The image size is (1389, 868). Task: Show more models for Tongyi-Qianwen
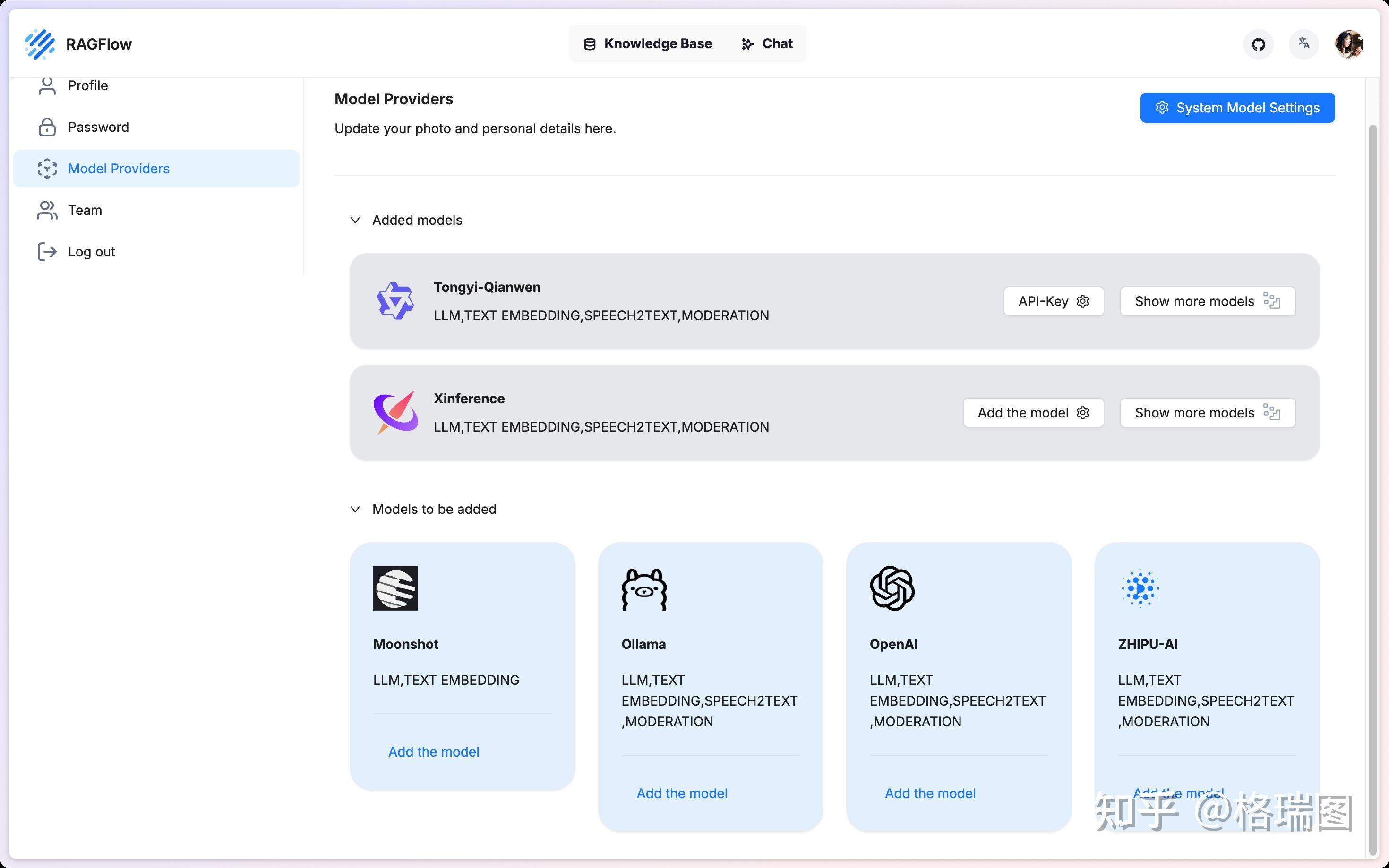[1207, 301]
